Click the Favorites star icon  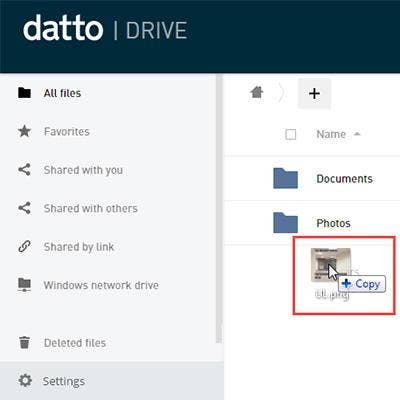(x=24, y=131)
